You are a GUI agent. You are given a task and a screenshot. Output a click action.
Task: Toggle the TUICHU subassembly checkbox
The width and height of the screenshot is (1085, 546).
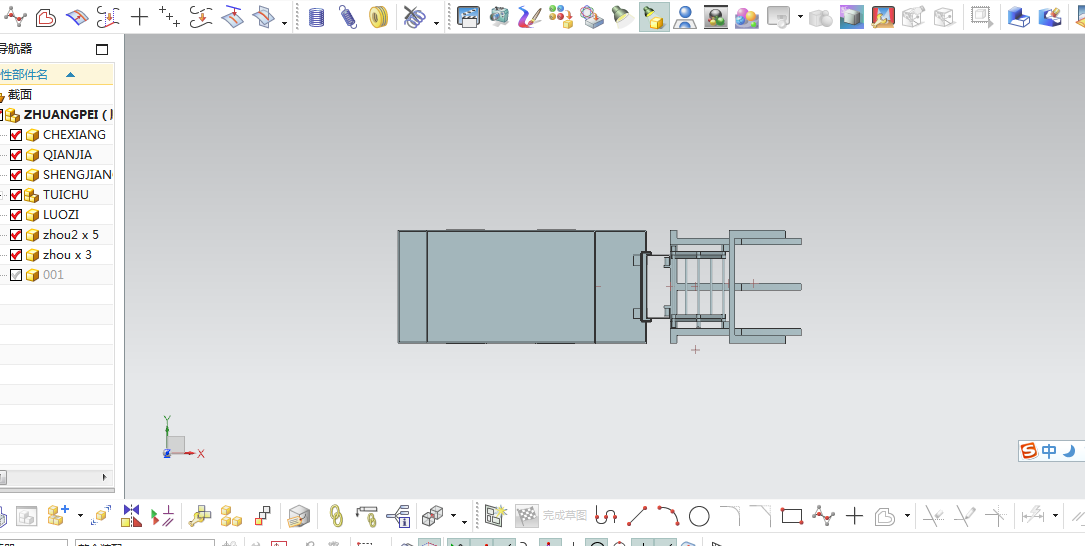(x=16, y=195)
